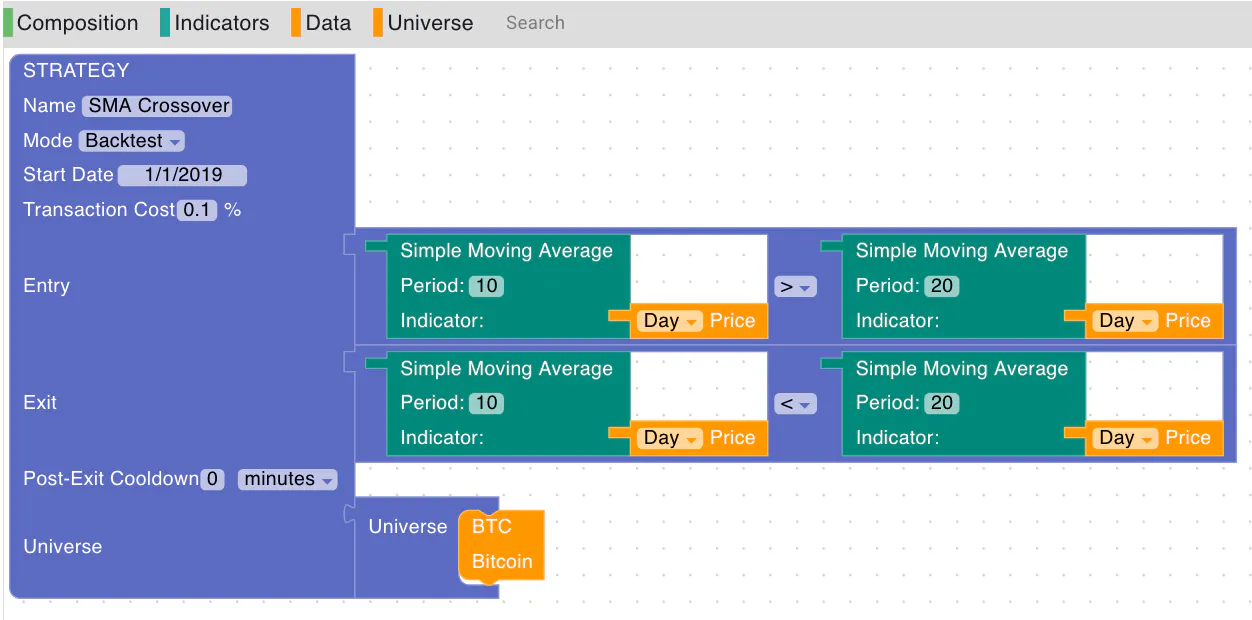Open the cooldown minutes unit dropdown
Screen dimensions: 1252x620
click(x=288, y=479)
